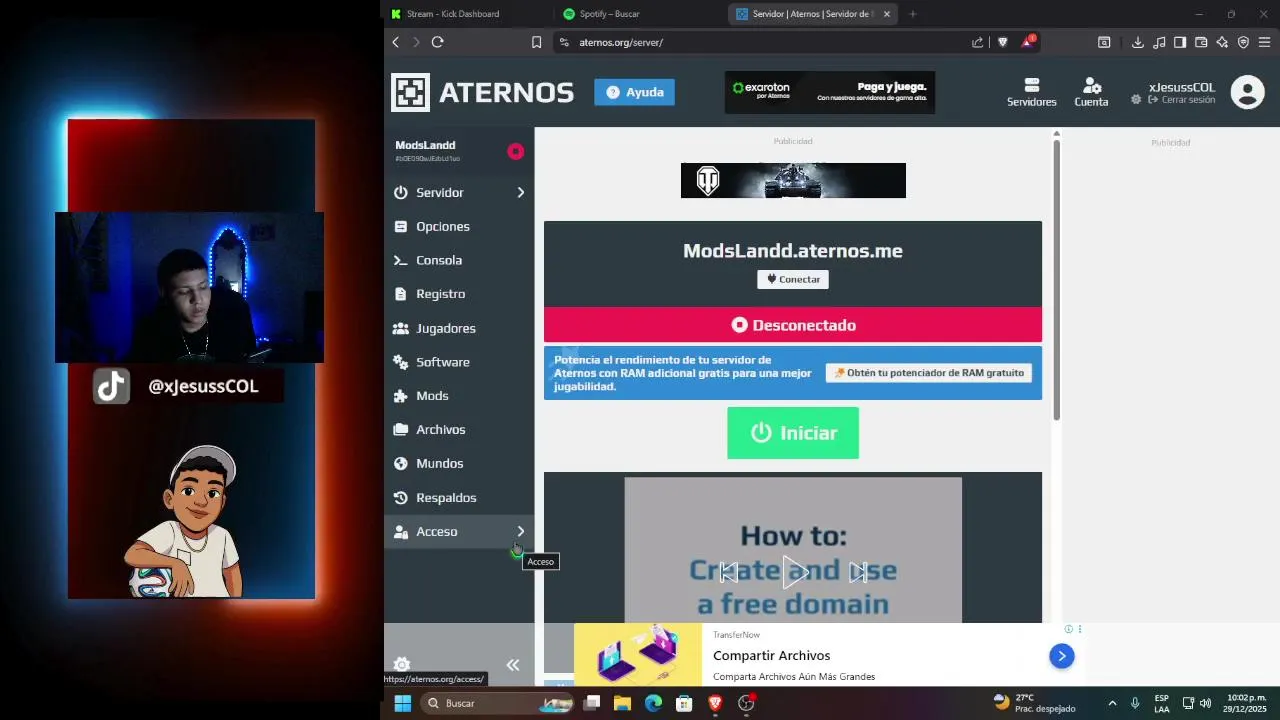1280x720 pixels.
Task: Expand the Acceso chevron arrow
Action: click(520, 531)
